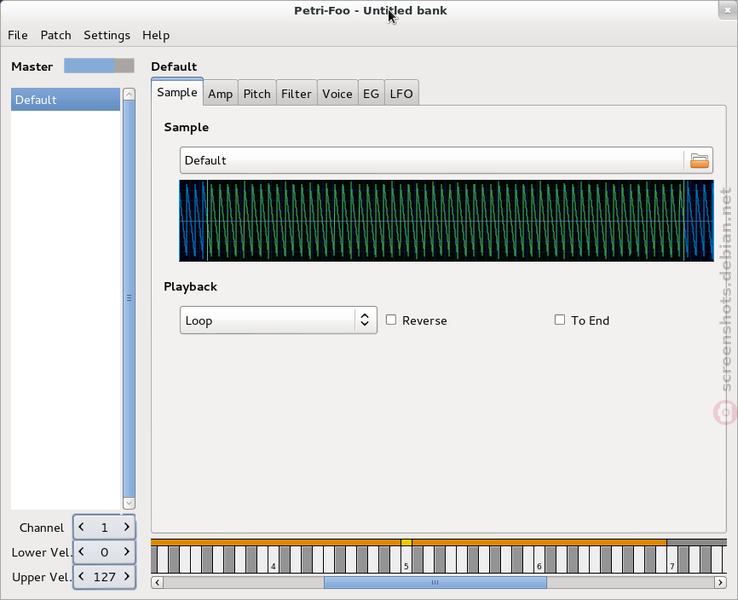Image resolution: width=738 pixels, height=600 pixels.
Task: Enable the Reverse playback checkbox
Action: (391, 320)
